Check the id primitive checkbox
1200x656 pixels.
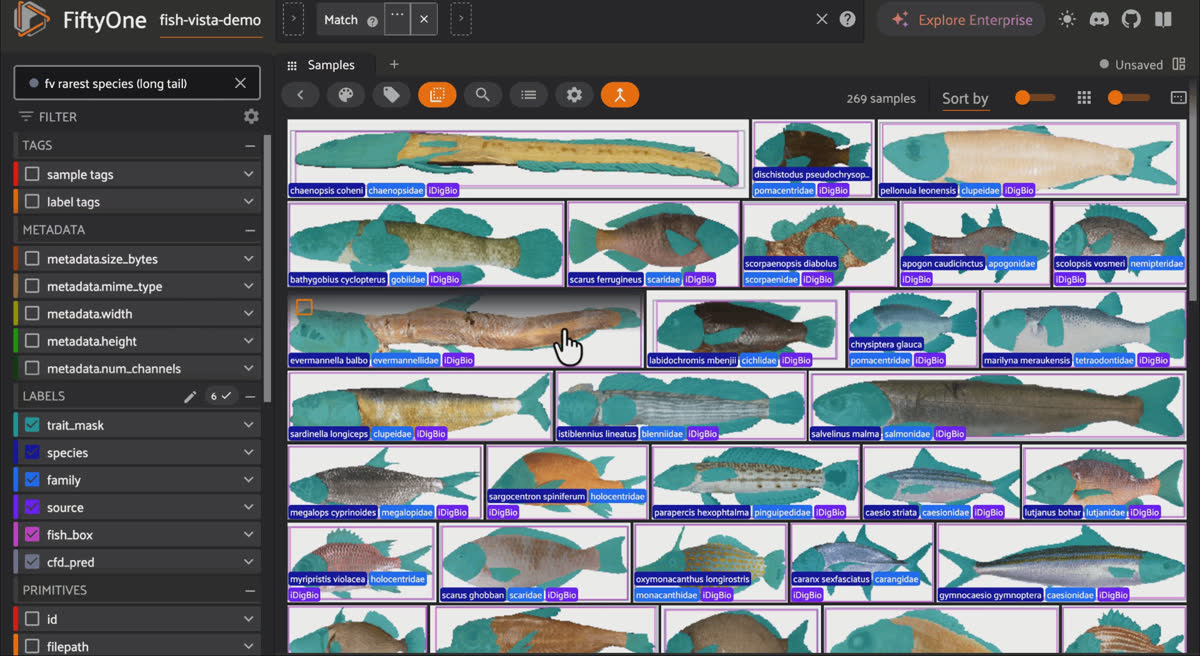(x=33, y=619)
